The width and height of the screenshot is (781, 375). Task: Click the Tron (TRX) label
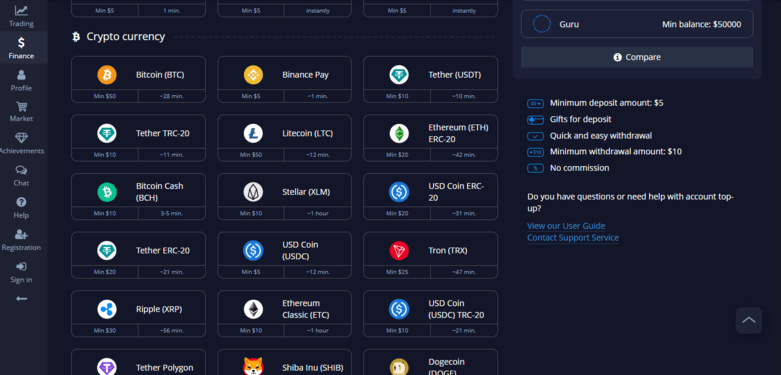click(448, 250)
